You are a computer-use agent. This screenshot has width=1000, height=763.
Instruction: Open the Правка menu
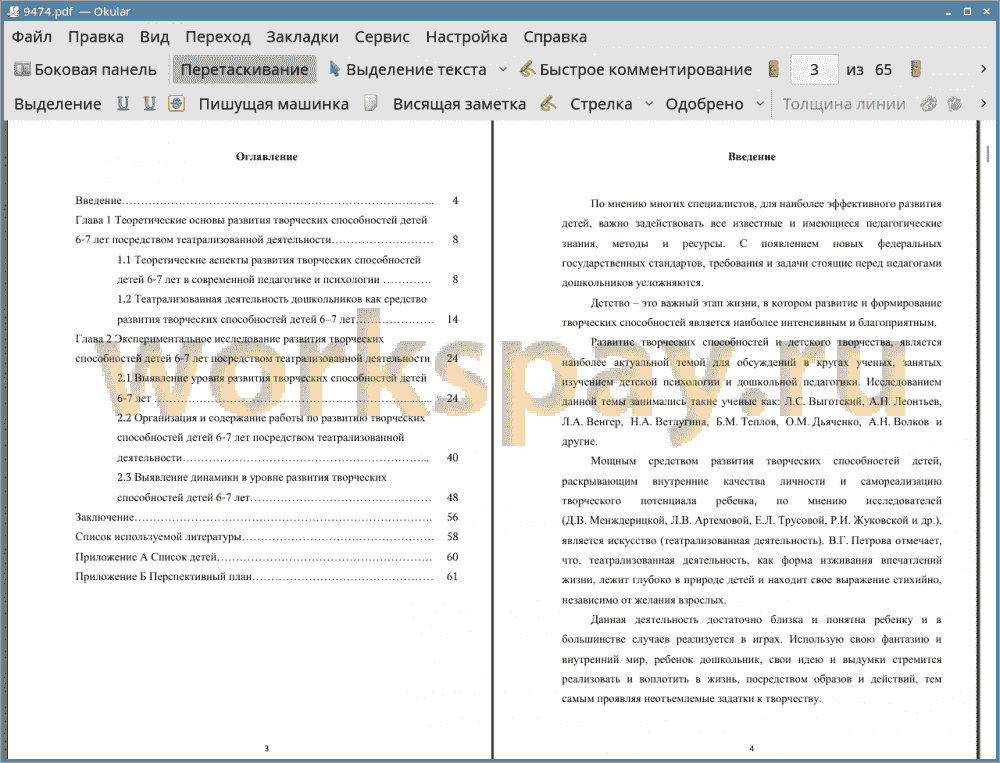coord(96,37)
